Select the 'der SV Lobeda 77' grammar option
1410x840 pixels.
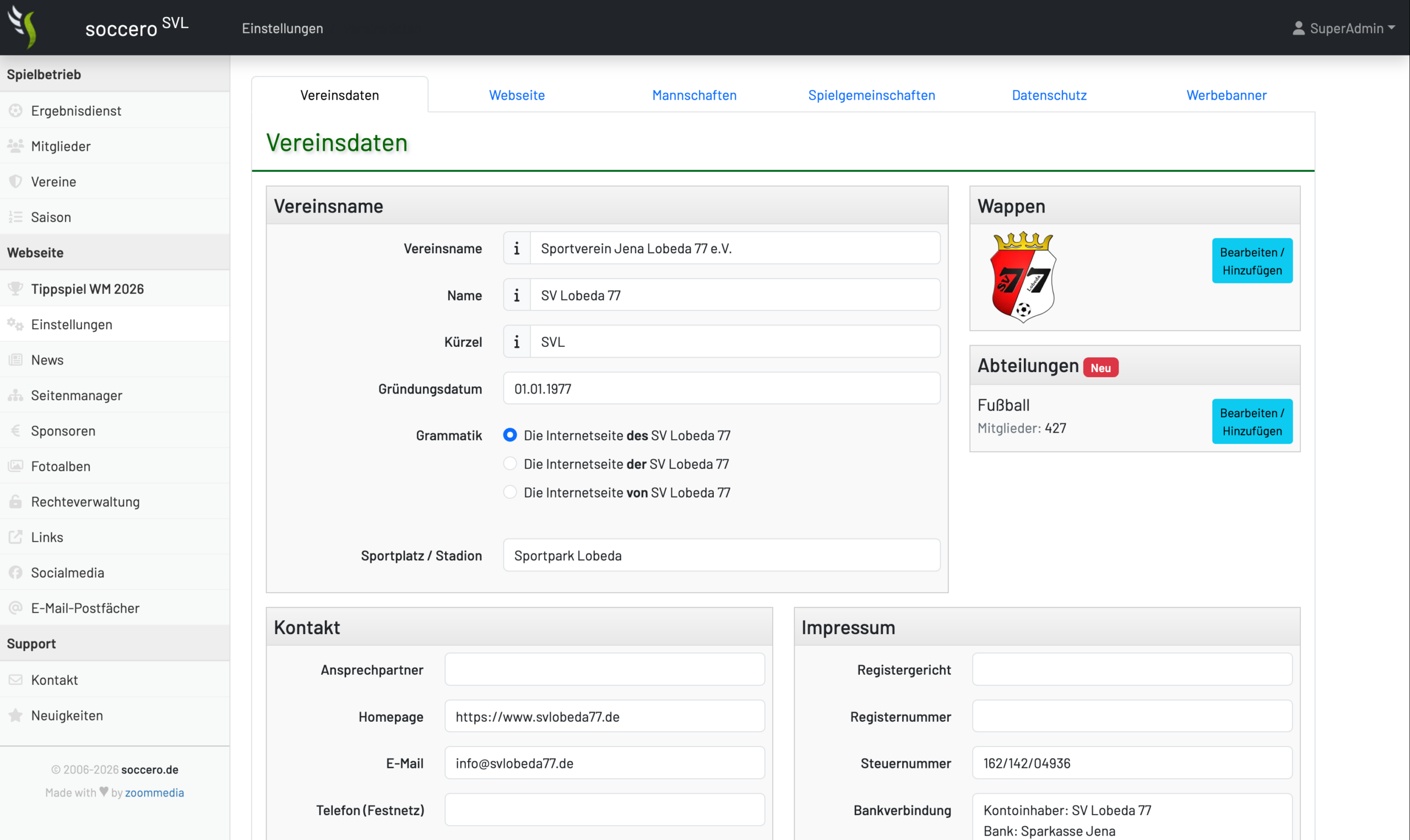click(509, 463)
